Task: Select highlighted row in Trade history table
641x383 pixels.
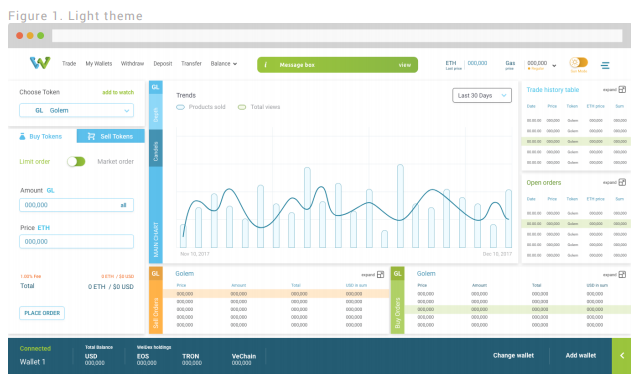Action: [x=576, y=141]
